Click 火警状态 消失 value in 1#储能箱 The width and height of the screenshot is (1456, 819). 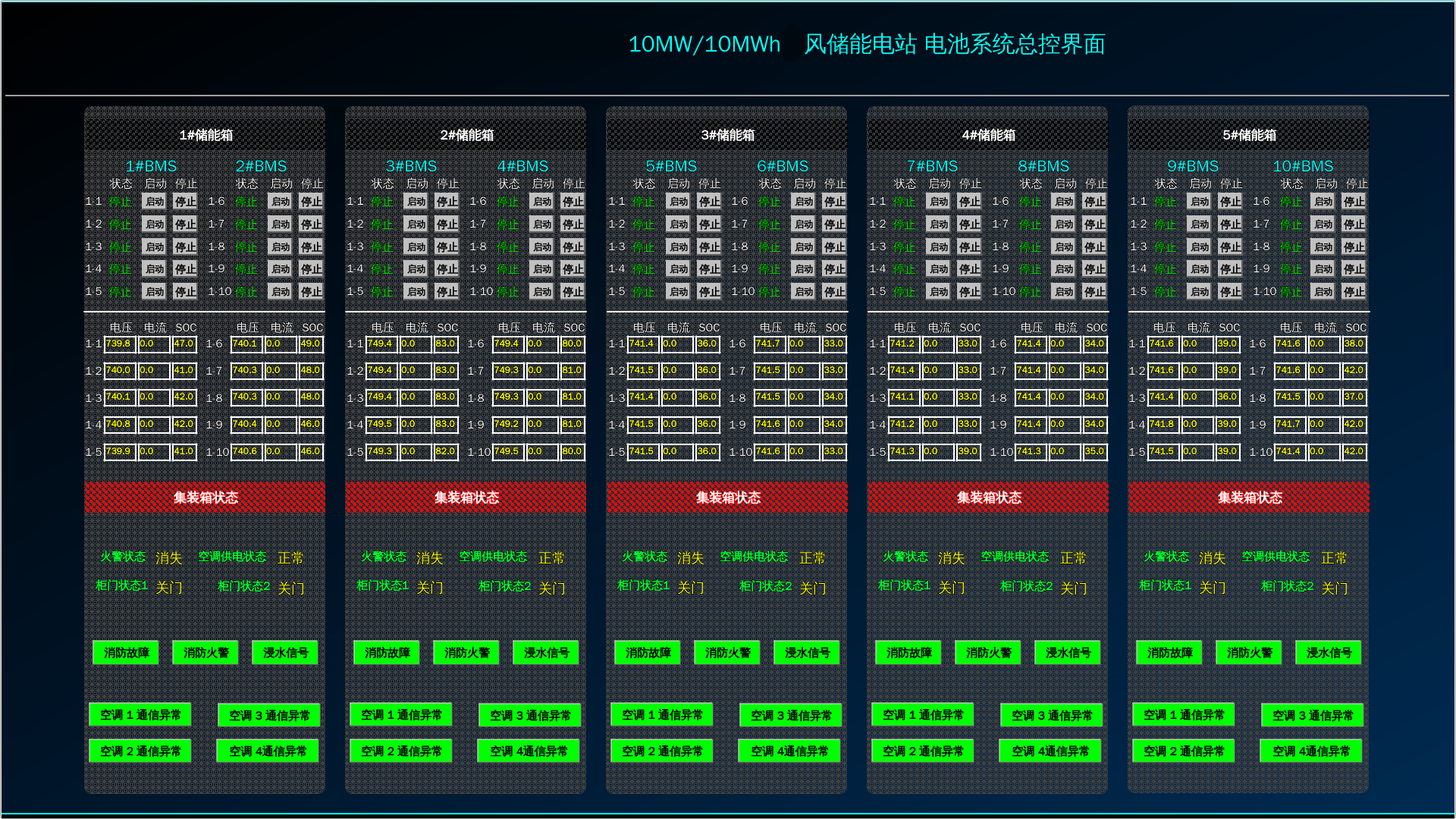pos(168,558)
